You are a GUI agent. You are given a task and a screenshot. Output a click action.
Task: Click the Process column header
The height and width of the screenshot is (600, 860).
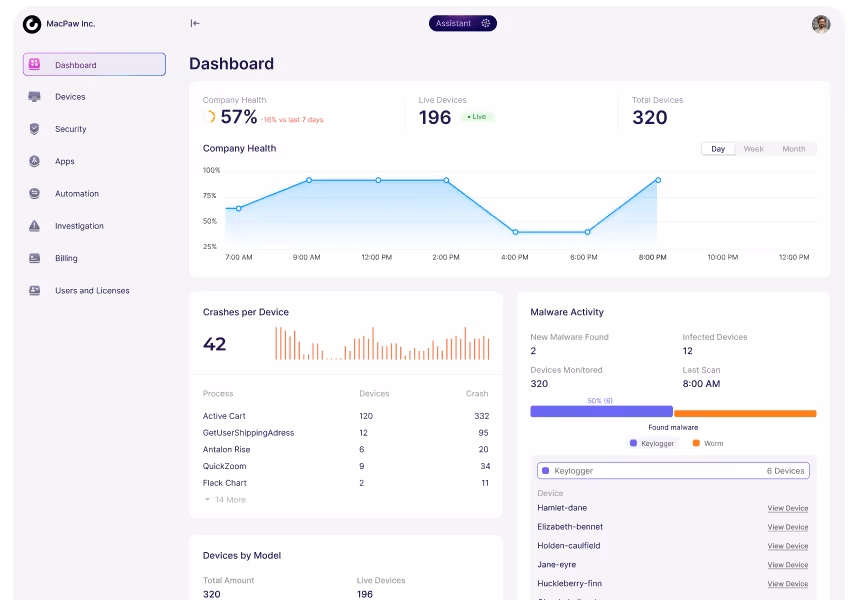point(218,393)
